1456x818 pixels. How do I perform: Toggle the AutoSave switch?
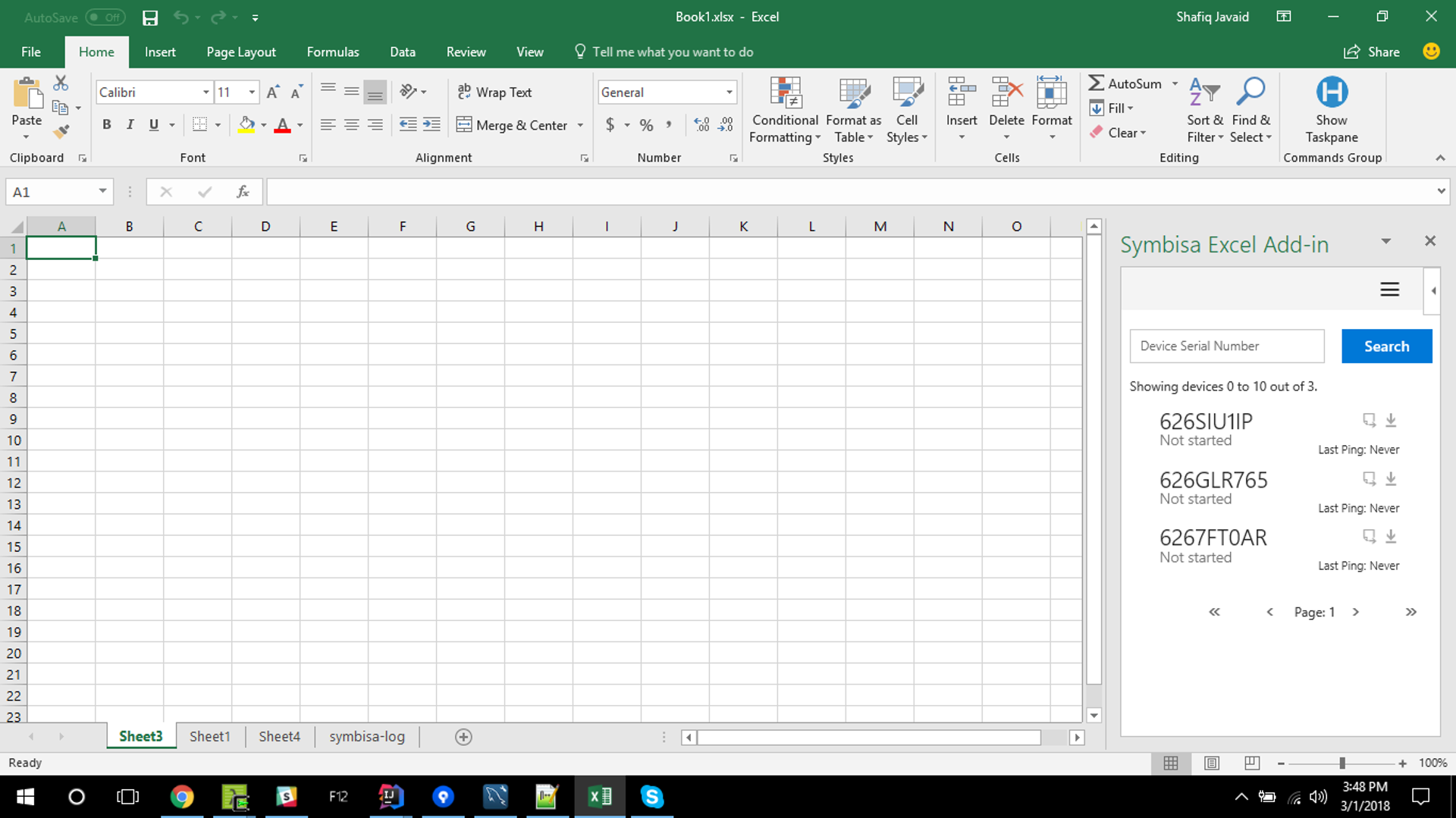pos(105,17)
